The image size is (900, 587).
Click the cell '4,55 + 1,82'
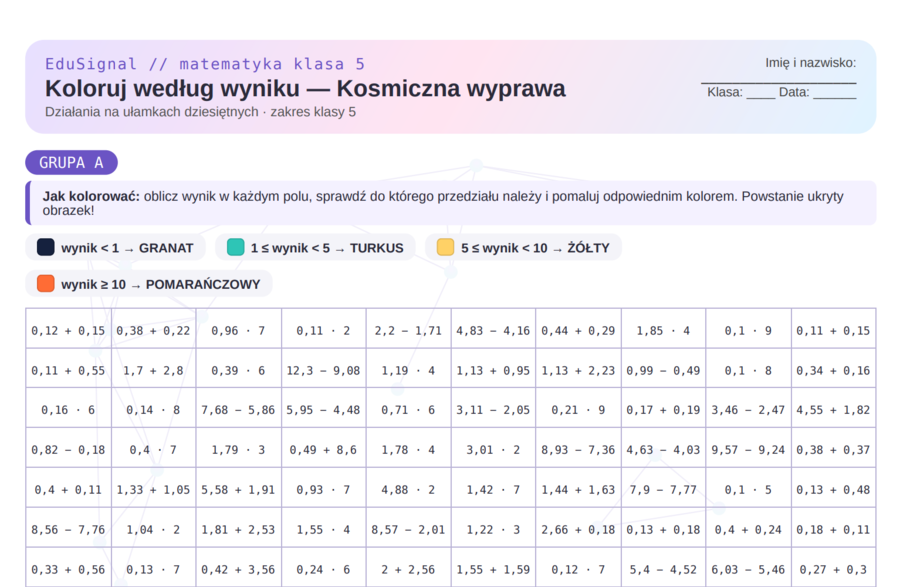[x=833, y=407]
